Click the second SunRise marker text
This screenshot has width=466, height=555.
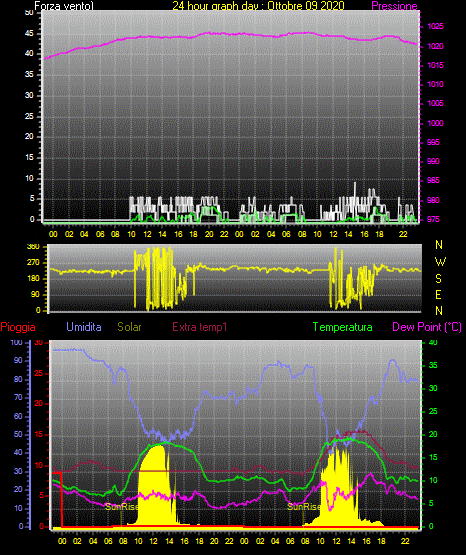tap(304, 507)
